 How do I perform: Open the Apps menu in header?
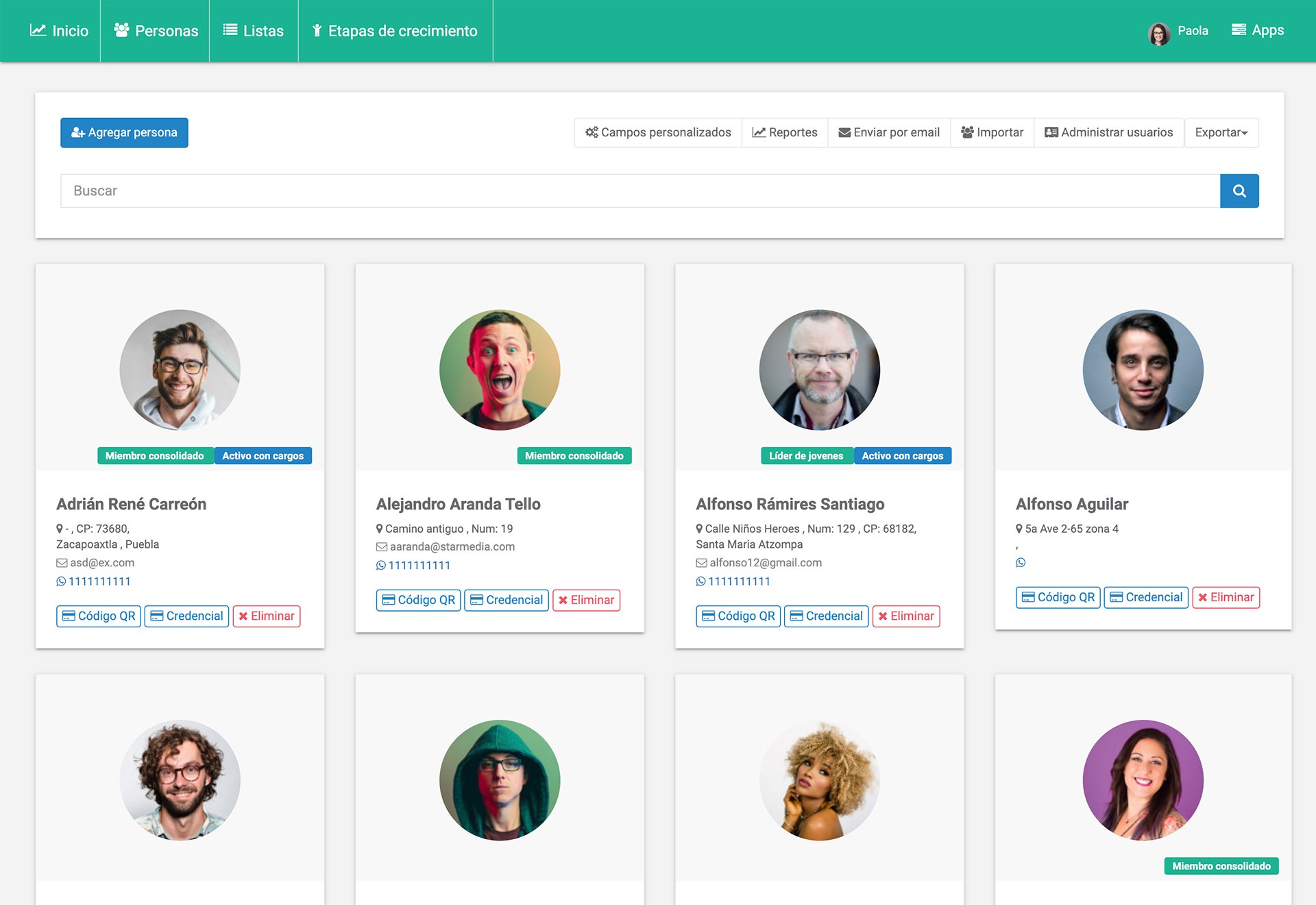1258,30
